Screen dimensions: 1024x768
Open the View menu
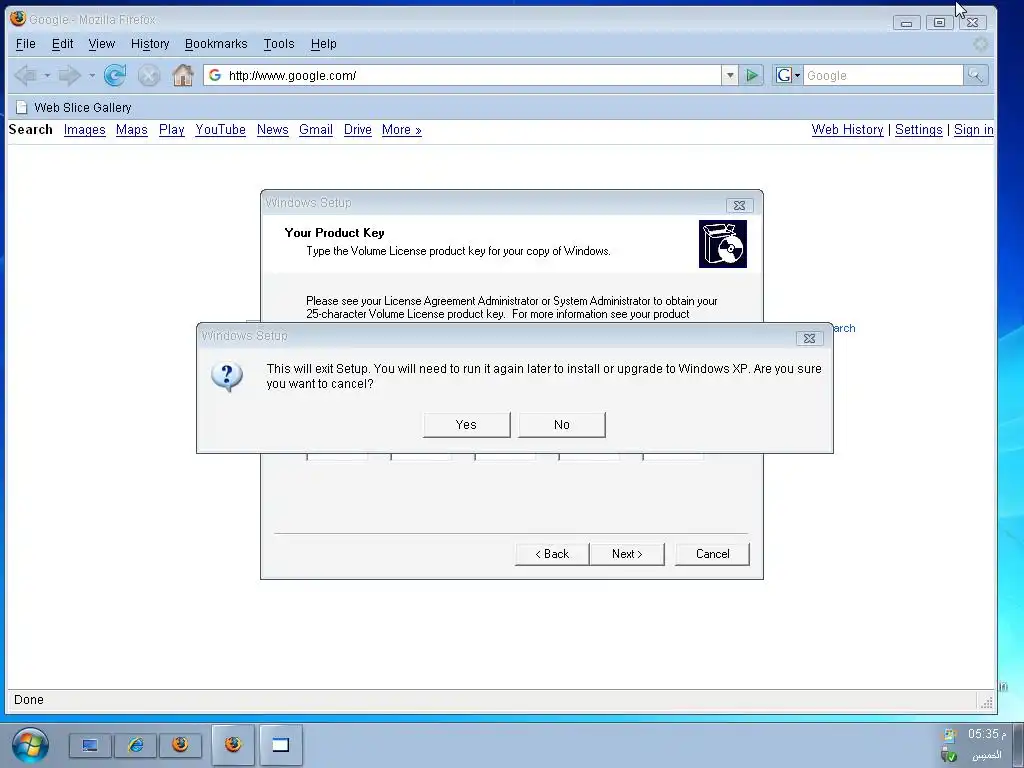101,44
